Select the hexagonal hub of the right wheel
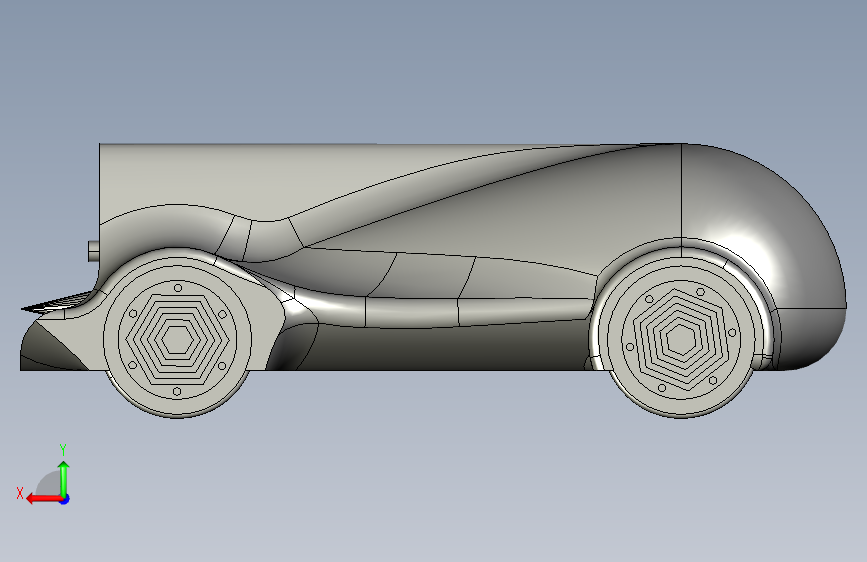Image resolution: width=867 pixels, height=562 pixels. [x=681, y=339]
